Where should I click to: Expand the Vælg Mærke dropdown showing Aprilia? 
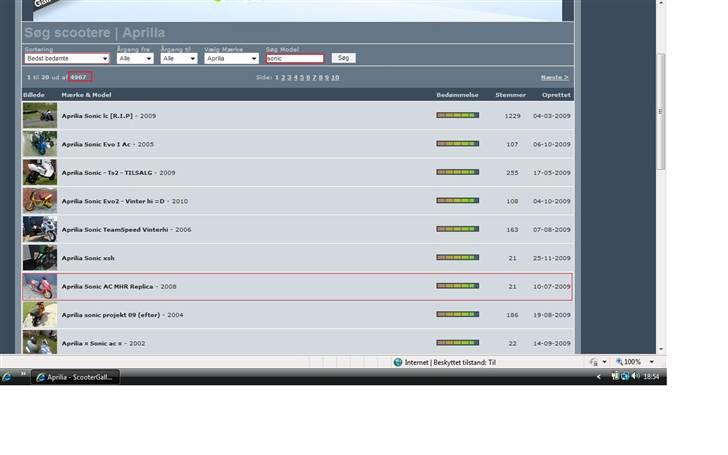tap(231, 59)
